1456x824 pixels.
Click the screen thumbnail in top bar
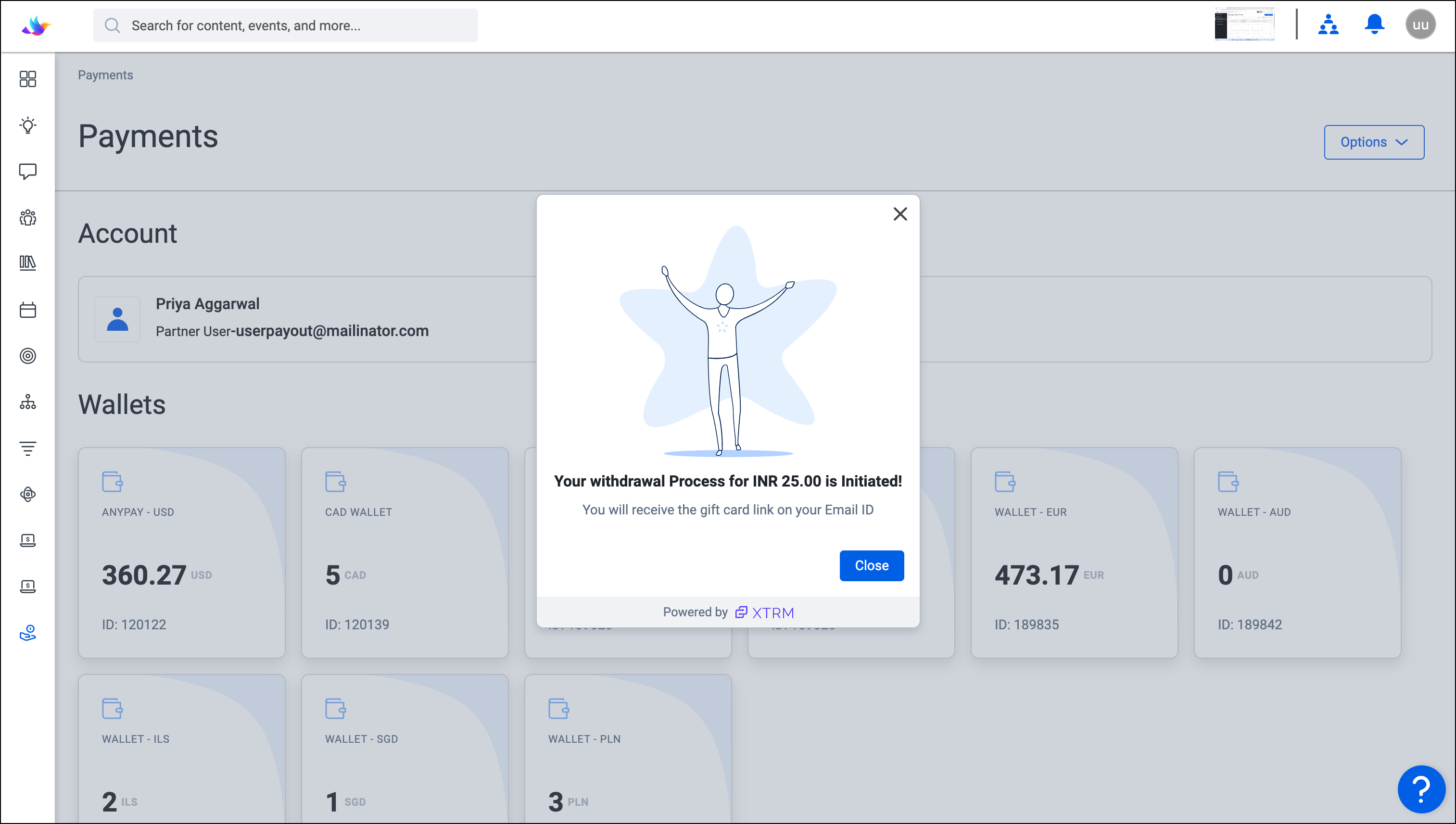point(1244,25)
